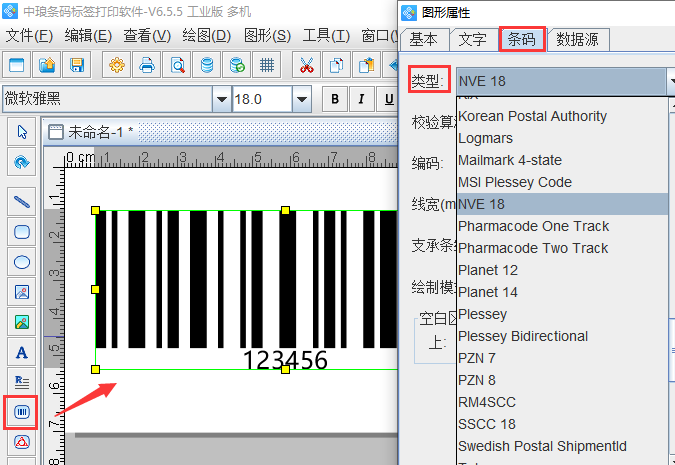Click the database with checkmark icon
Viewport: 675px width, 465px height.
point(237,65)
